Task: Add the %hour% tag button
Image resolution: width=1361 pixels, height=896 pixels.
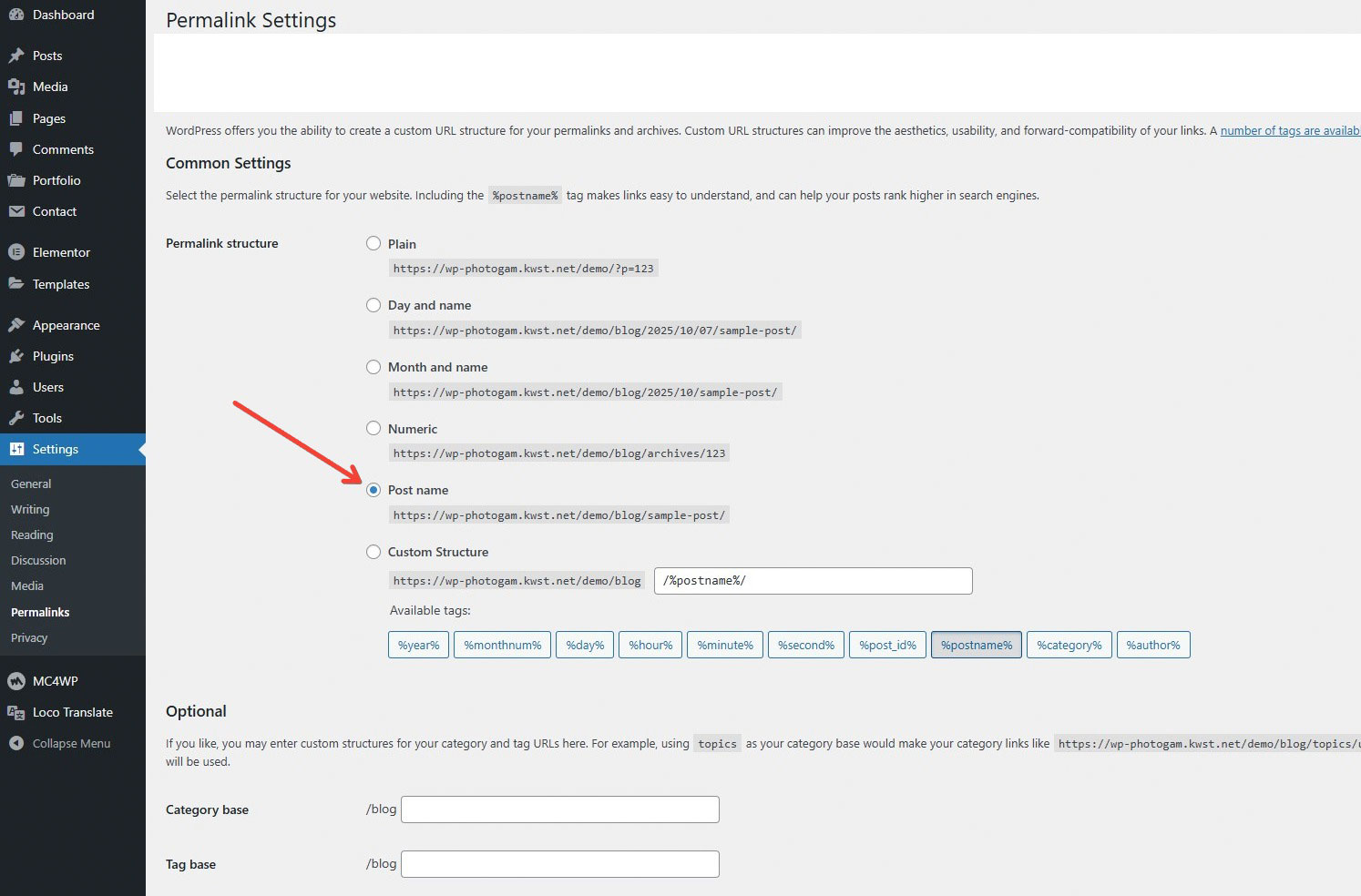Action: pos(650,645)
